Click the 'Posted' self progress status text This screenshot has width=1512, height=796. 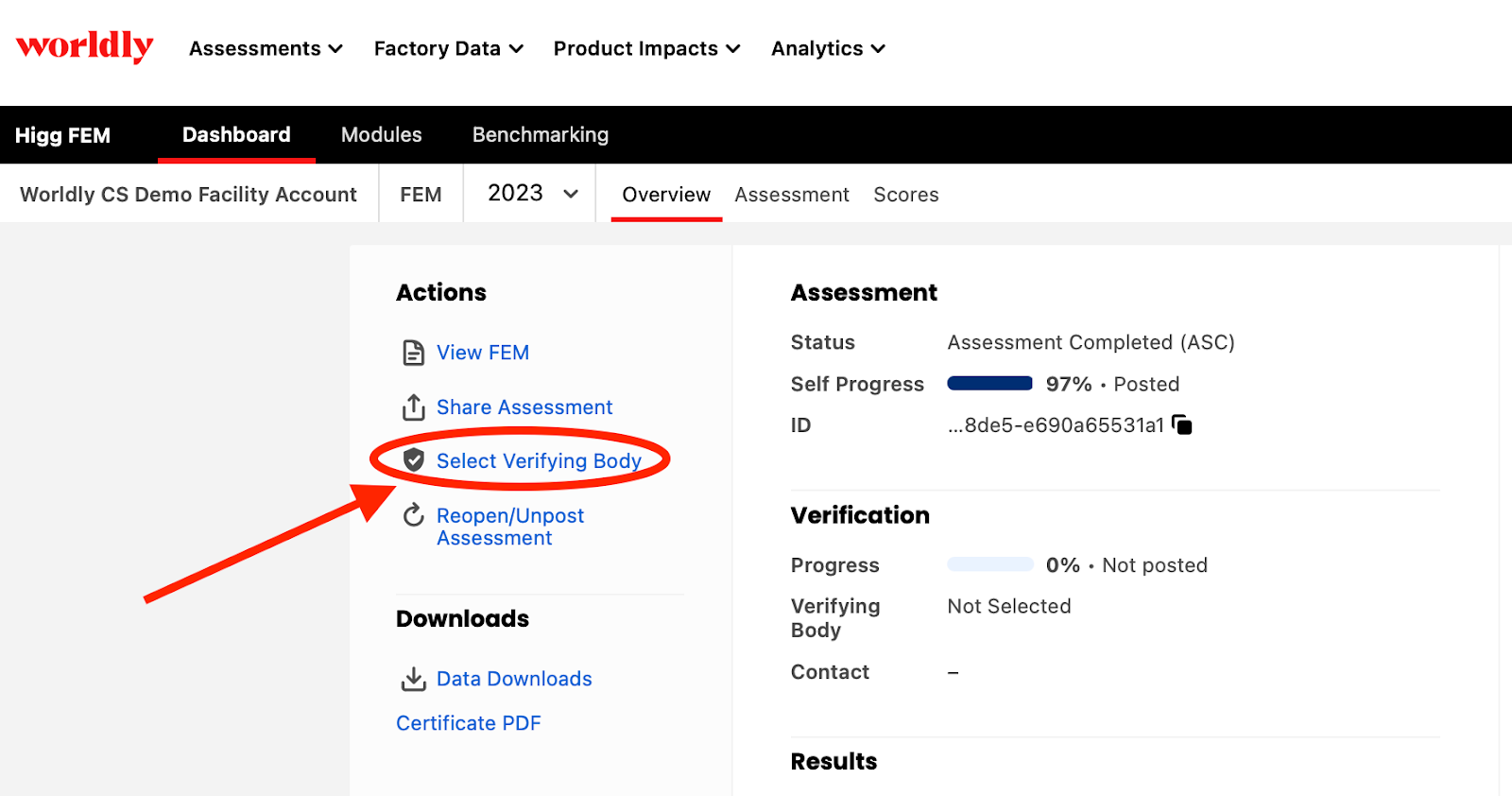pos(1146,384)
